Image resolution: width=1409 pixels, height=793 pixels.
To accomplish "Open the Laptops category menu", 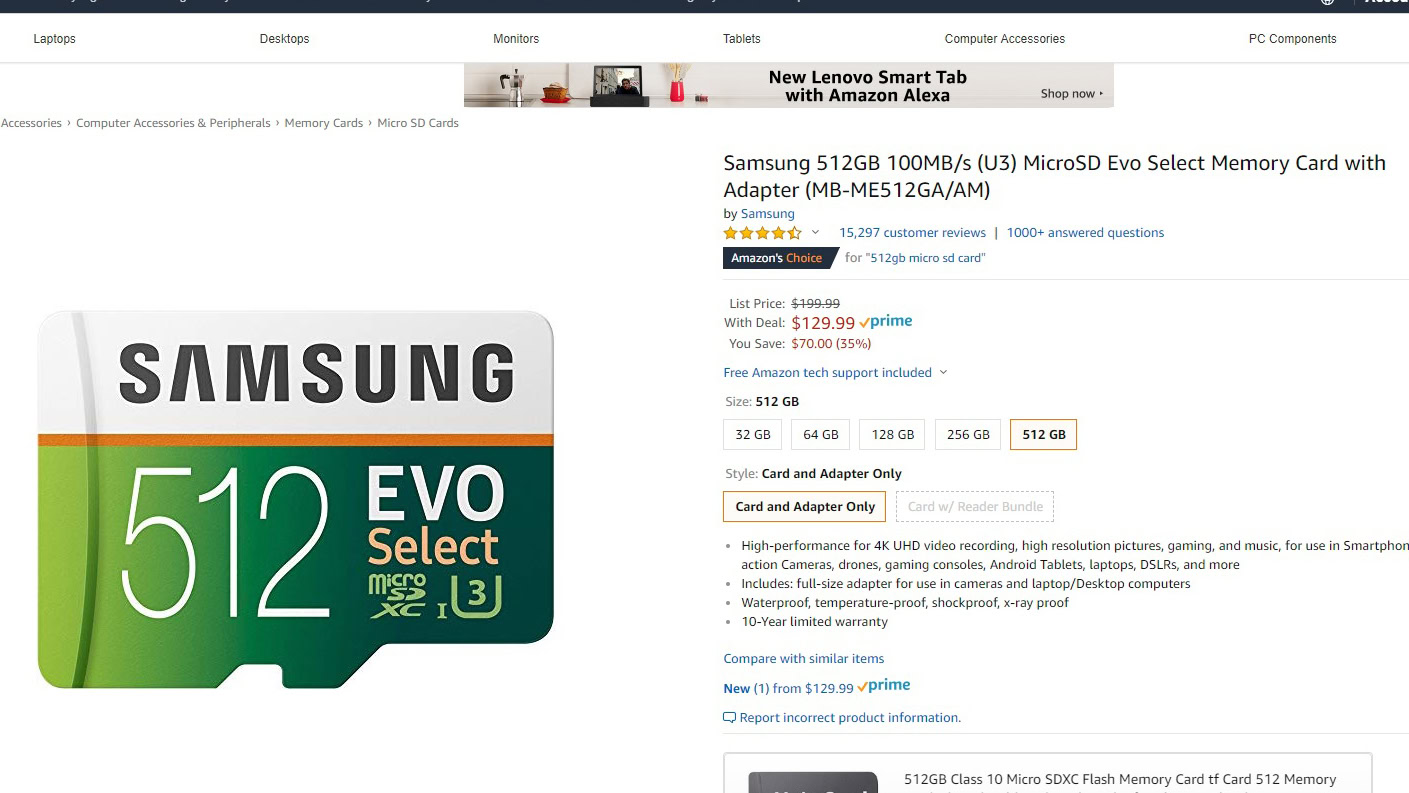I will click(x=54, y=39).
